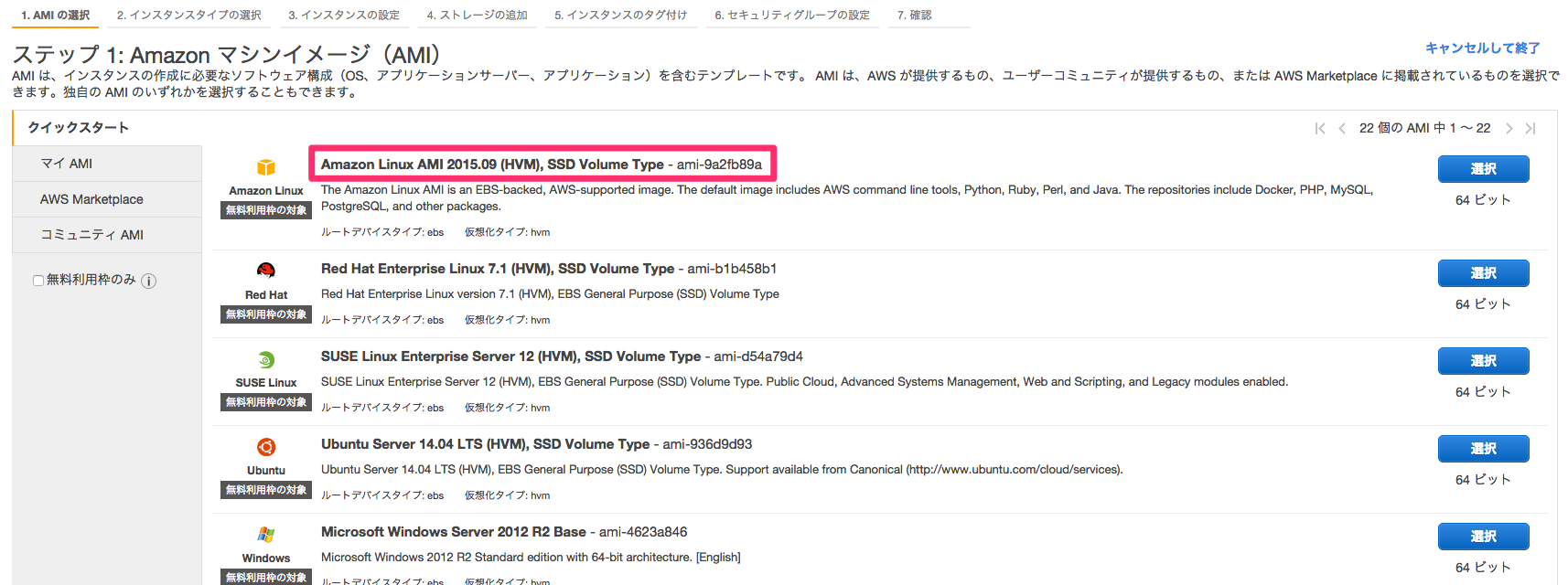Open the コミュニティ AMI sidebar section
The width and height of the screenshot is (1568, 585).
[107, 235]
